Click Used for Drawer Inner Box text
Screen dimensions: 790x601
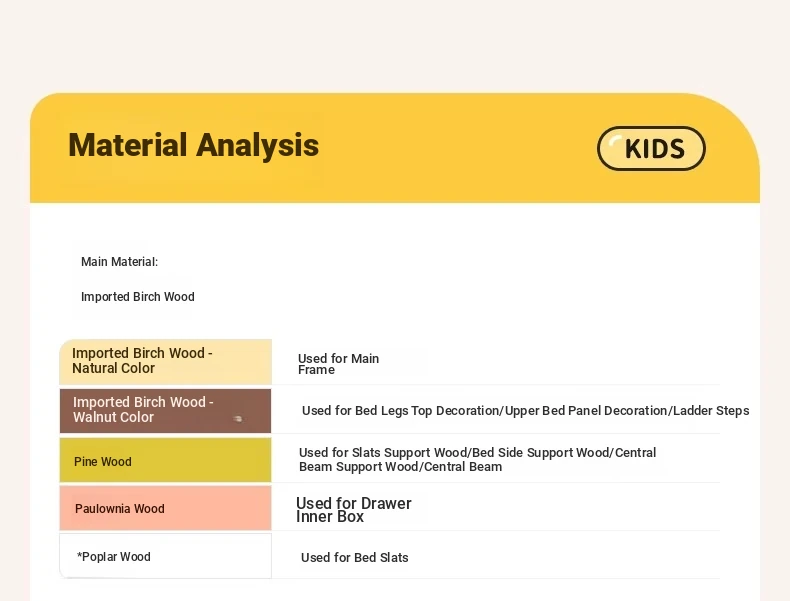pyautogui.click(x=354, y=510)
